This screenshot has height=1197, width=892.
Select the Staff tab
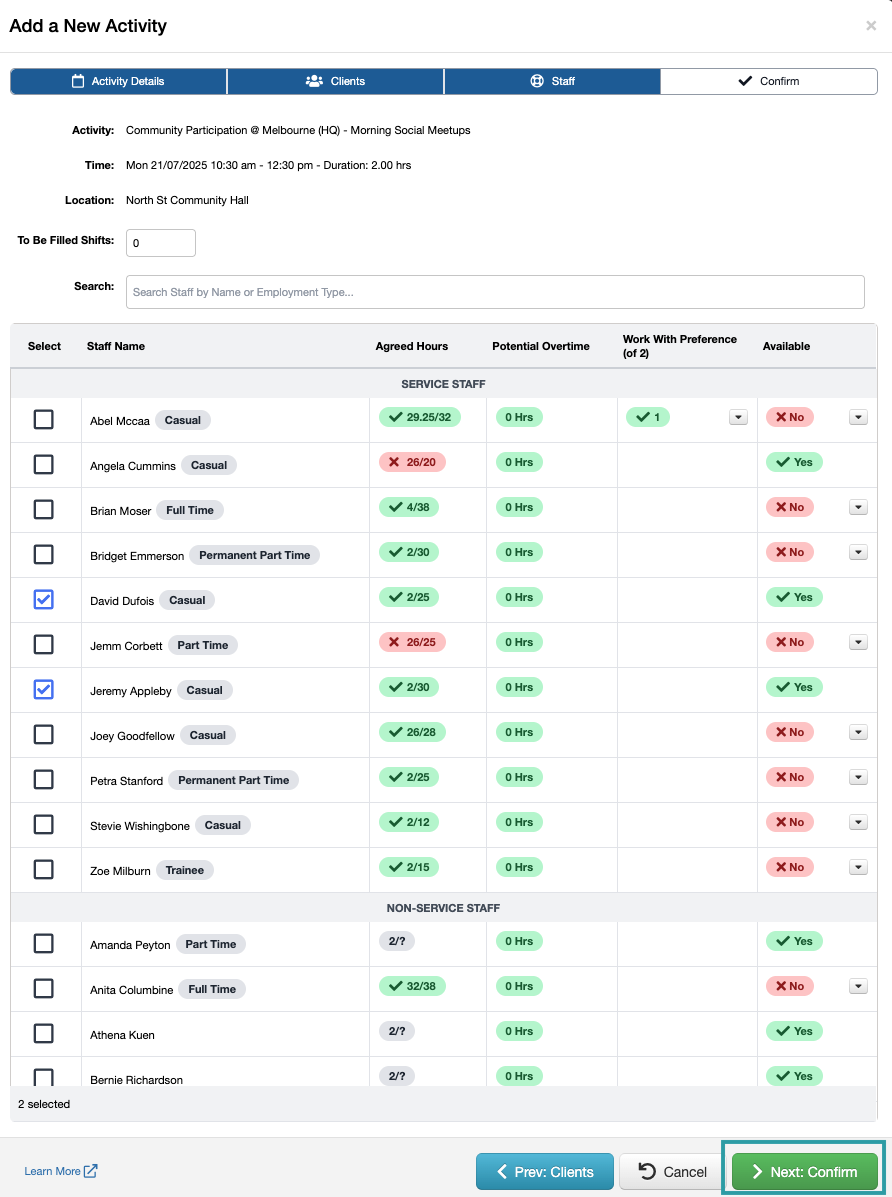coord(552,81)
